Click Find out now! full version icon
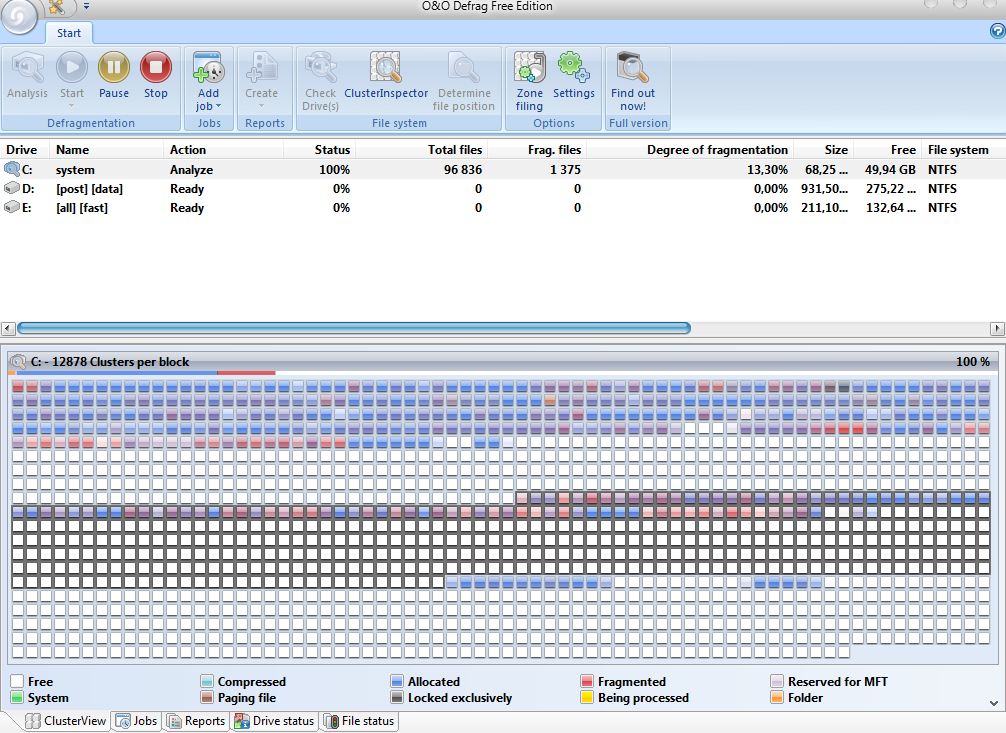 [633, 67]
